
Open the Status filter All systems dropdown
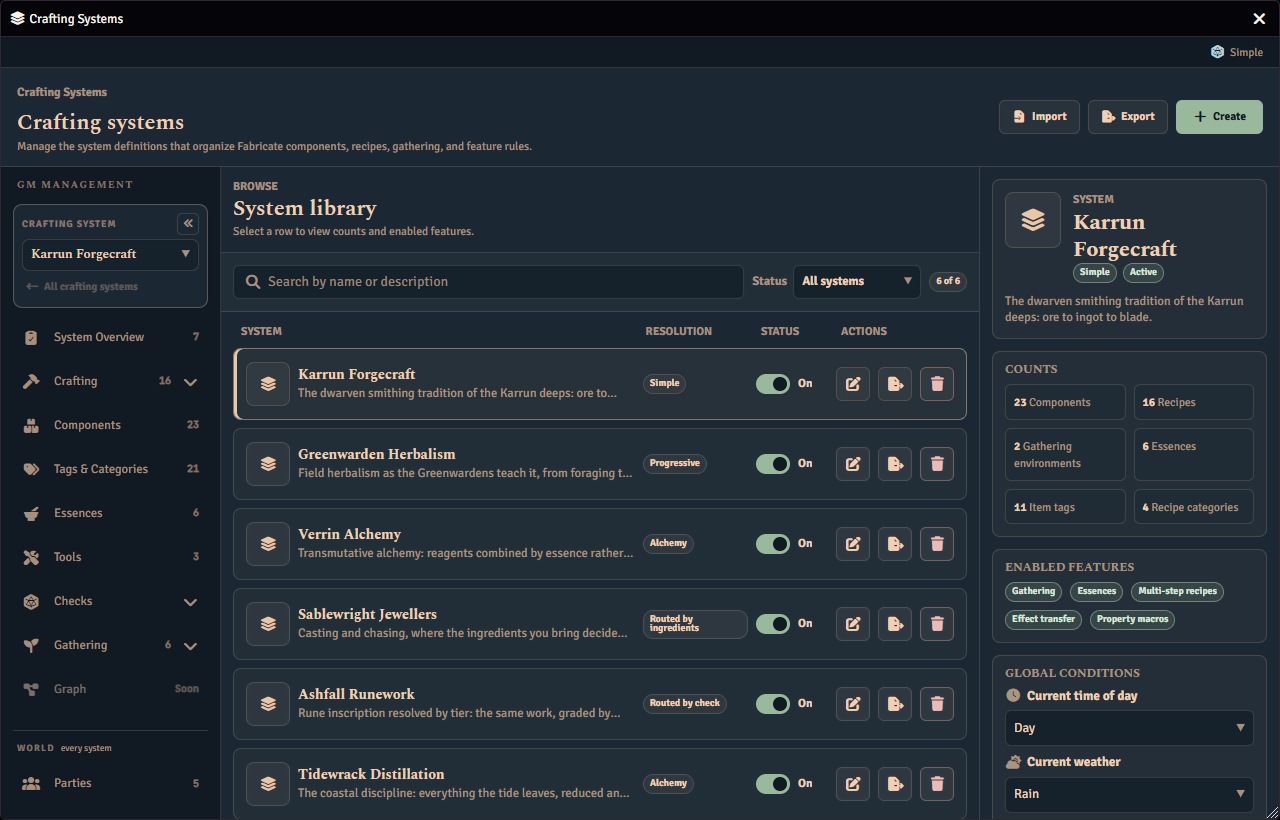pyautogui.click(x=857, y=282)
